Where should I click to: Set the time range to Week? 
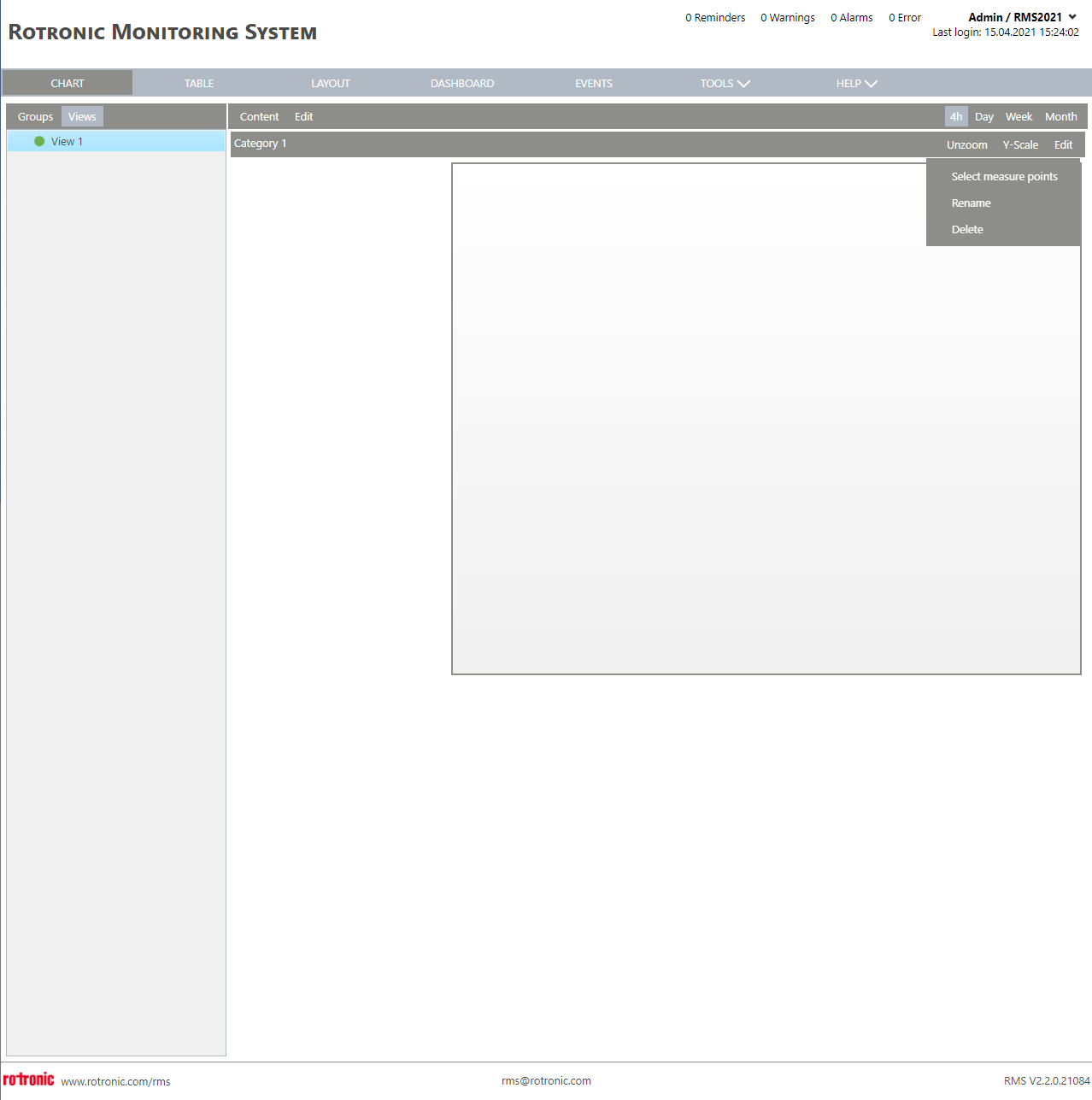tap(1019, 116)
